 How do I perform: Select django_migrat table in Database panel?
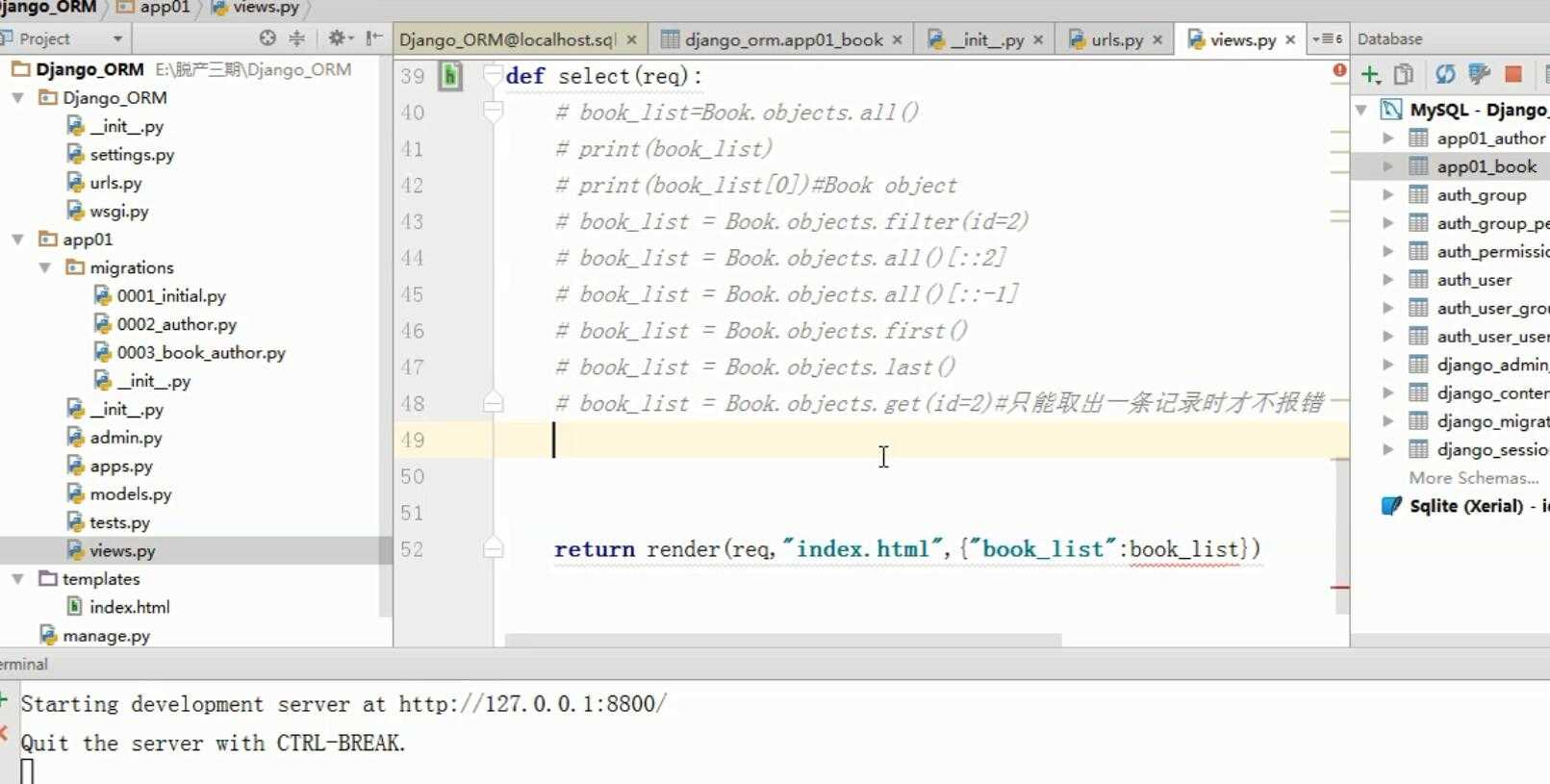click(1492, 421)
